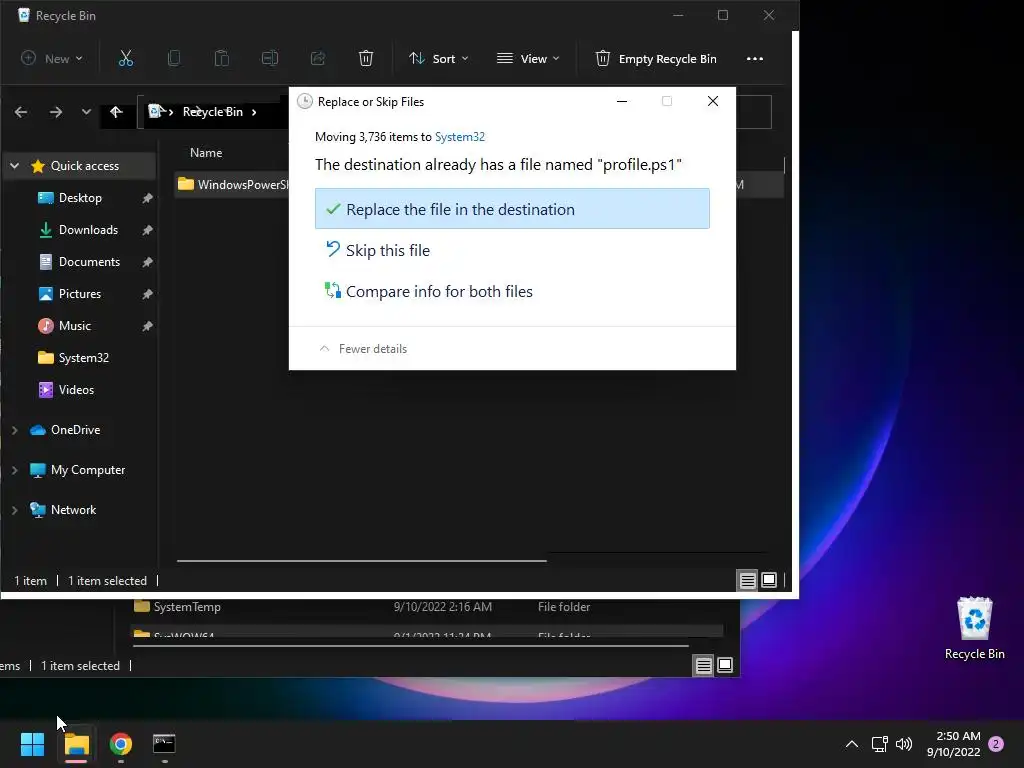The height and width of the screenshot is (768, 1024).
Task: Choose Replace the file in the destination
Action: coord(512,209)
